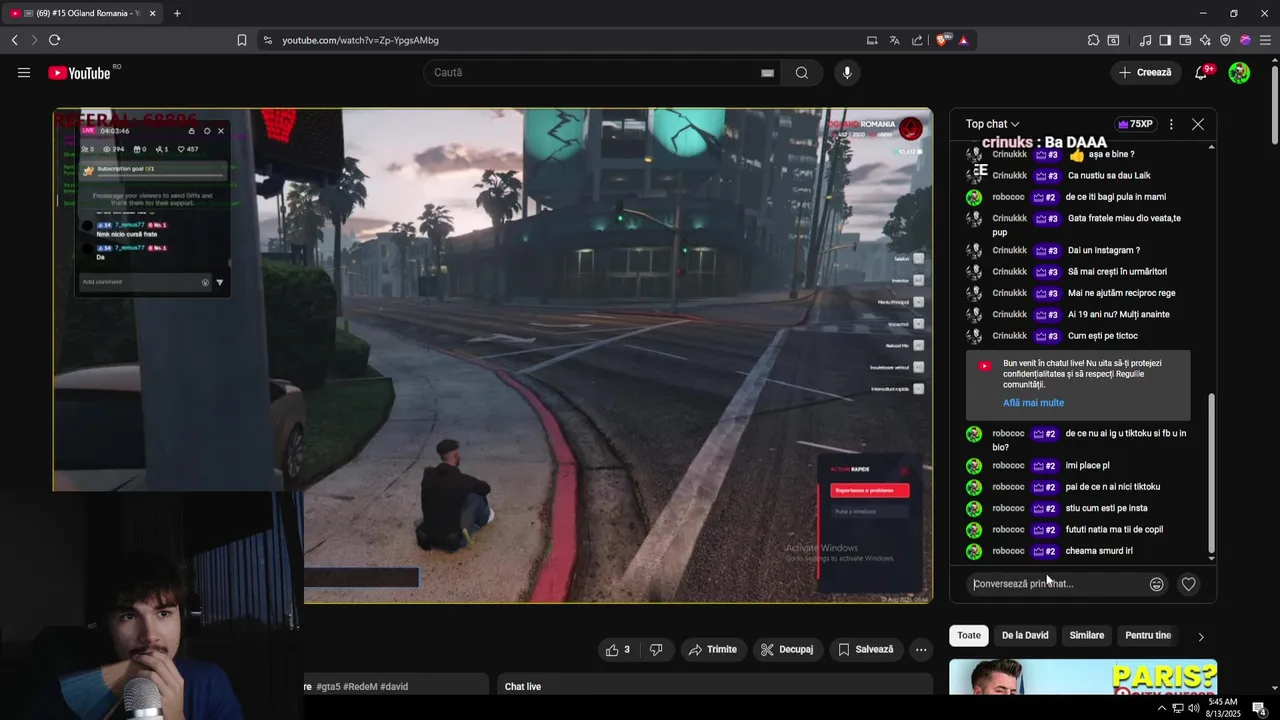
Task: Select the Toate chip
Action: (x=969, y=635)
